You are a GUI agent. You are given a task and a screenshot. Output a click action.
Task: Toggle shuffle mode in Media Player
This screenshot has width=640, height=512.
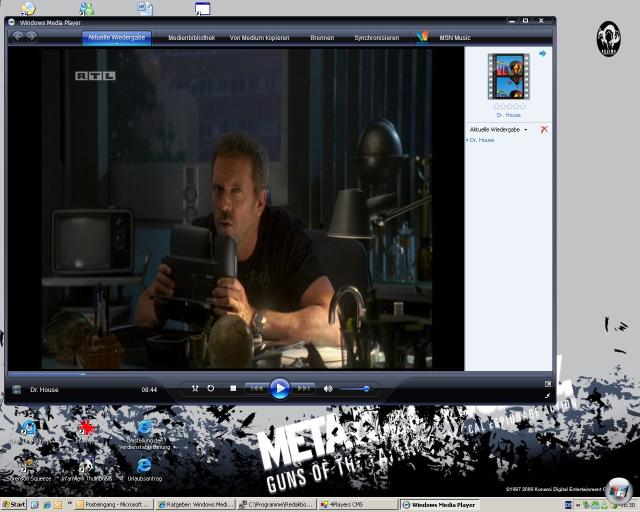click(195, 388)
